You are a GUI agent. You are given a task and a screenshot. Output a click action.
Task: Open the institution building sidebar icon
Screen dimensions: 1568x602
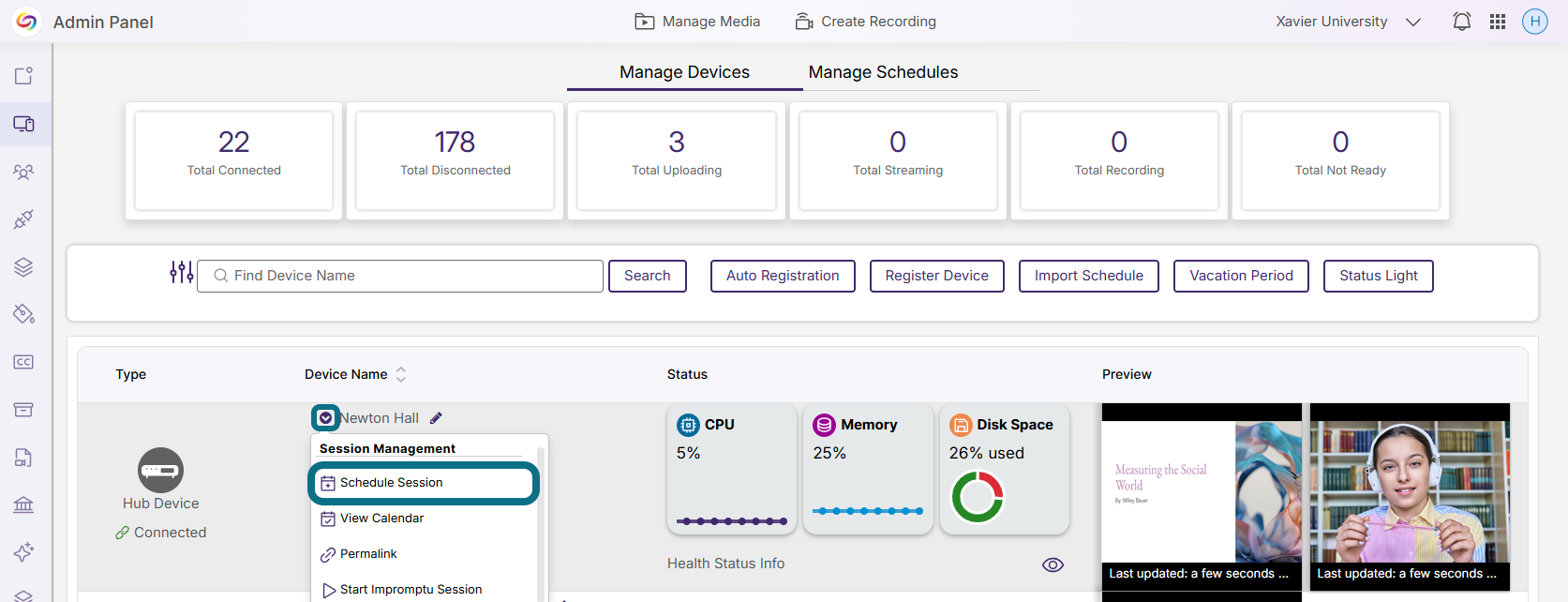coord(23,504)
